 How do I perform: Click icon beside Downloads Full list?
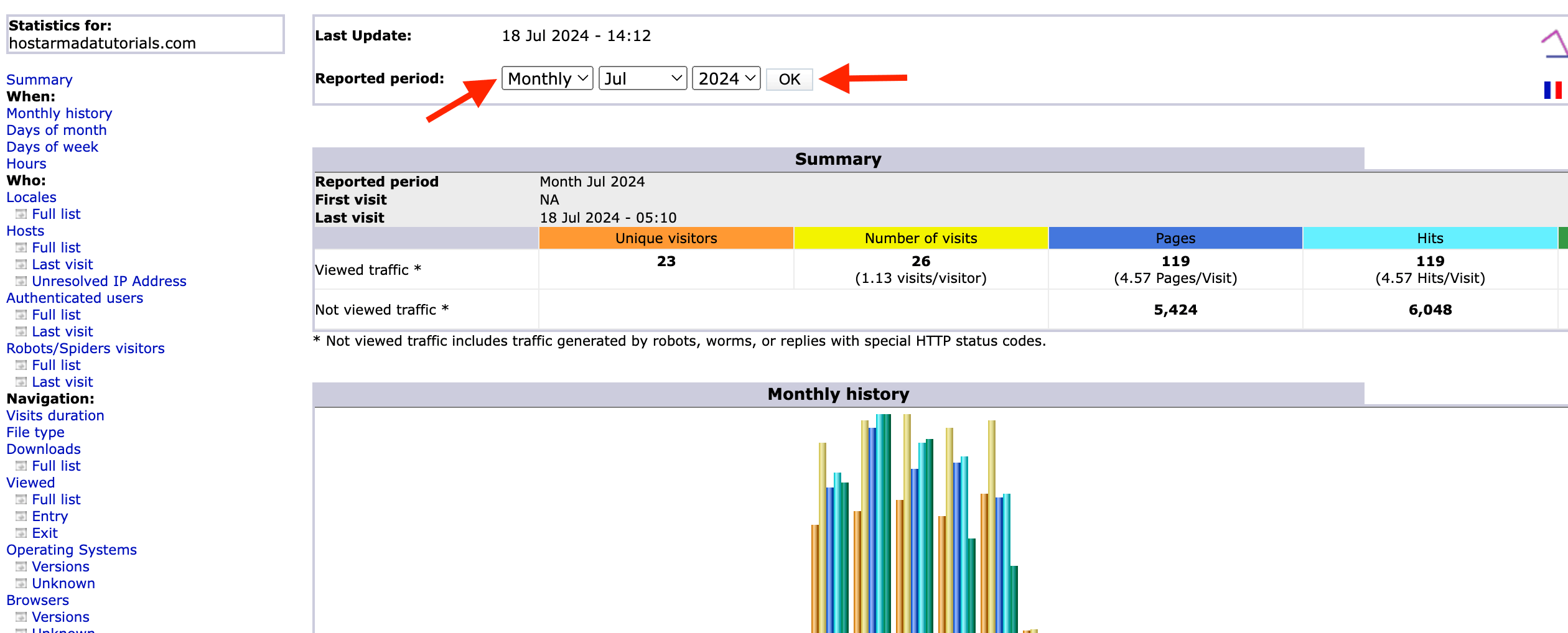(21, 466)
